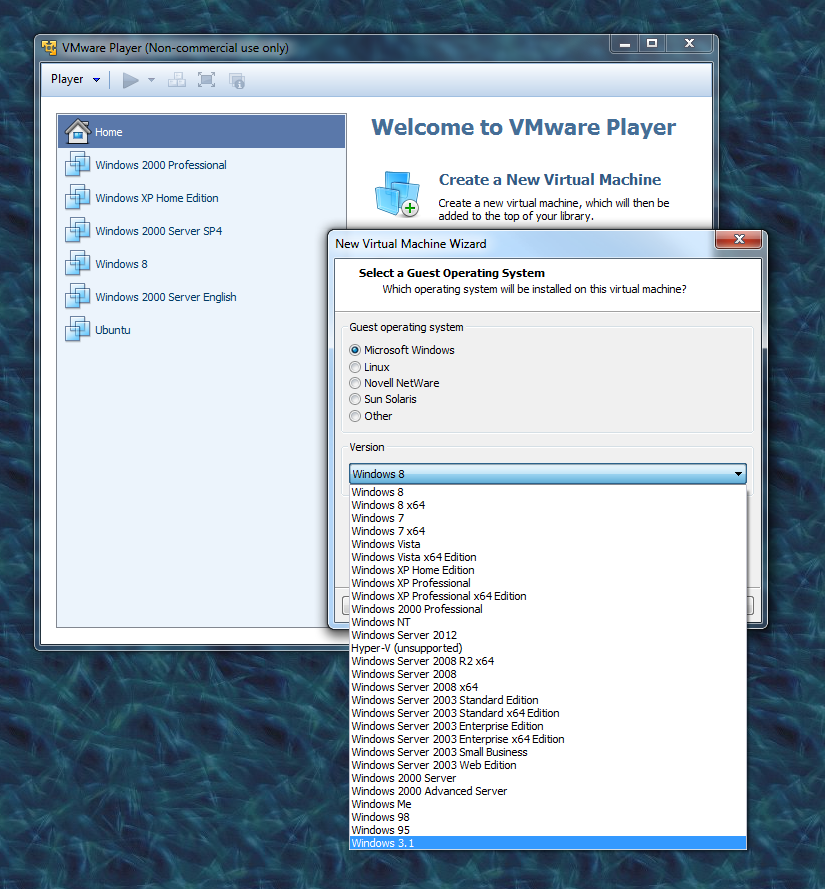The height and width of the screenshot is (889, 825).
Task: Click the Home icon in library
Action: (77, 132)
